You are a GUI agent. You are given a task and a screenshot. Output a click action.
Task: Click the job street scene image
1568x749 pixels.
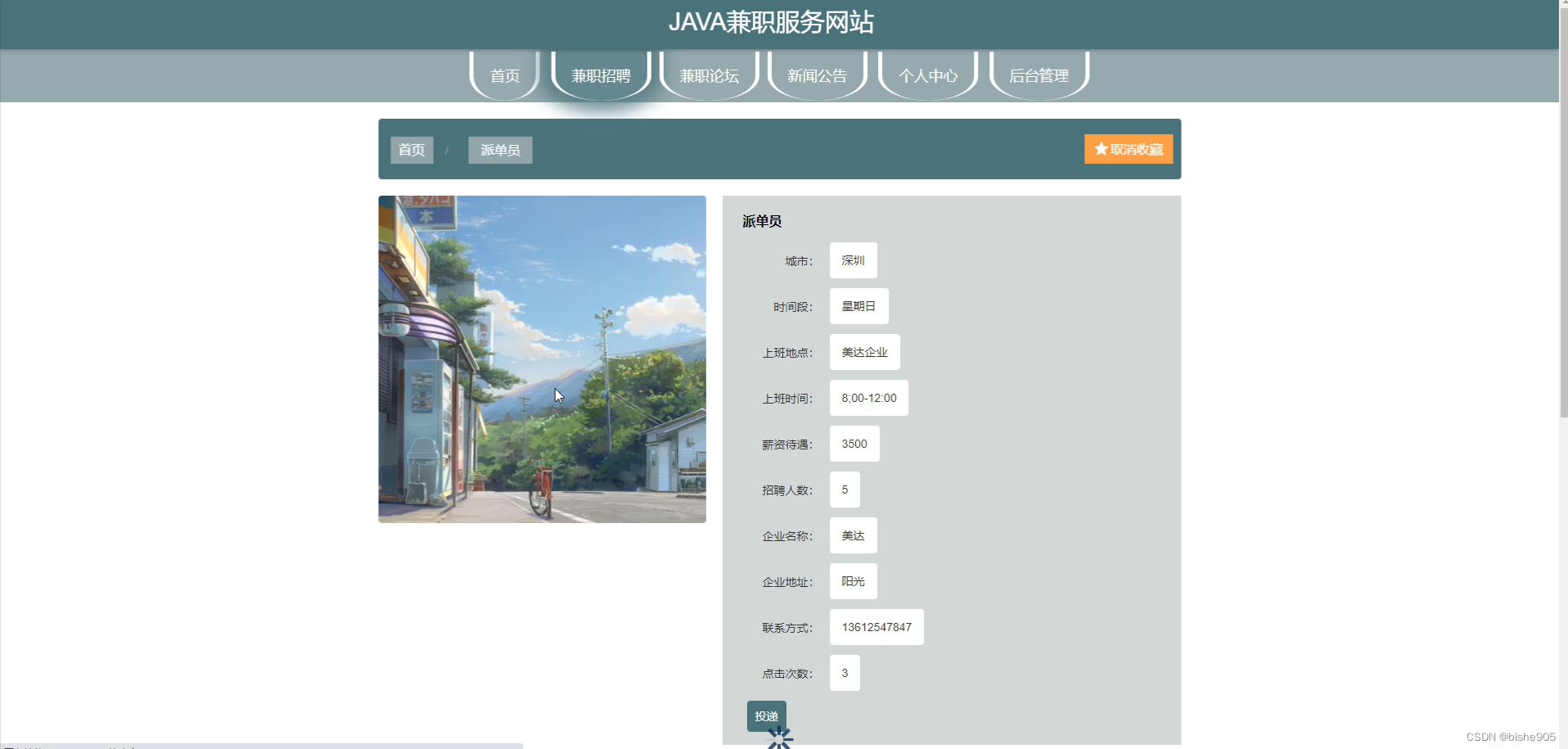tap(542, 359)
